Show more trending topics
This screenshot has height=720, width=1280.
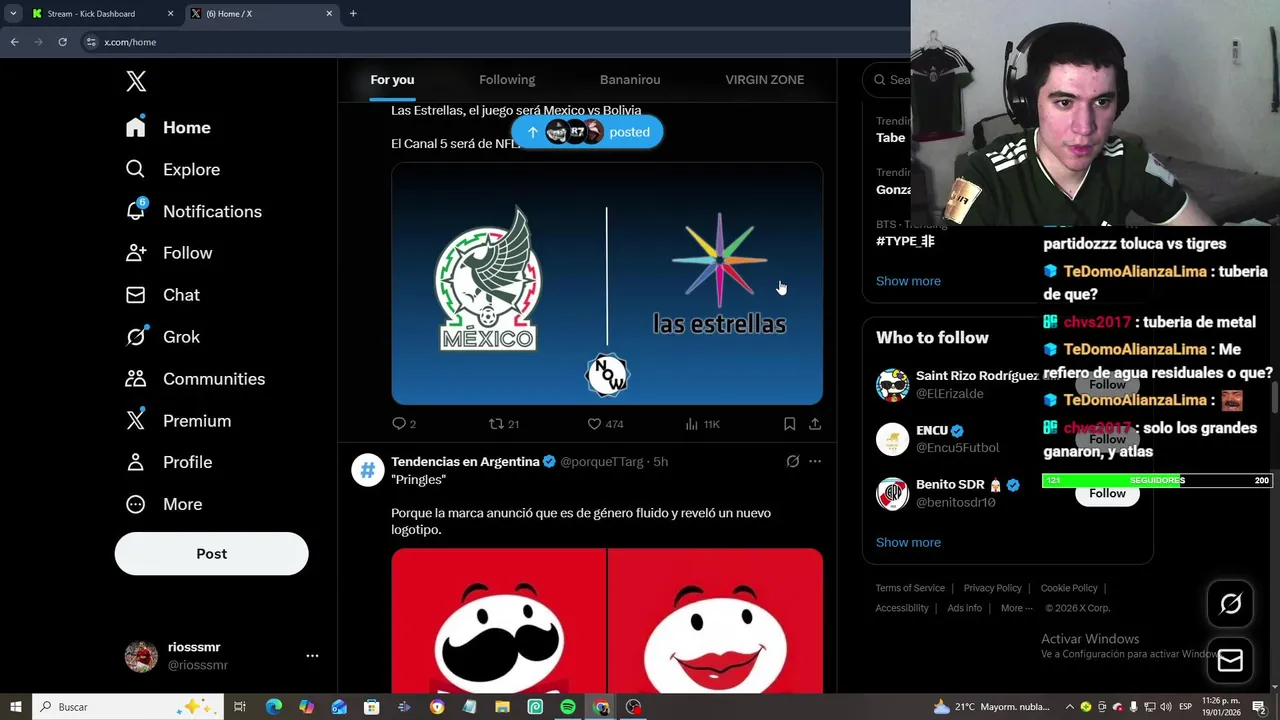[908, 281]
